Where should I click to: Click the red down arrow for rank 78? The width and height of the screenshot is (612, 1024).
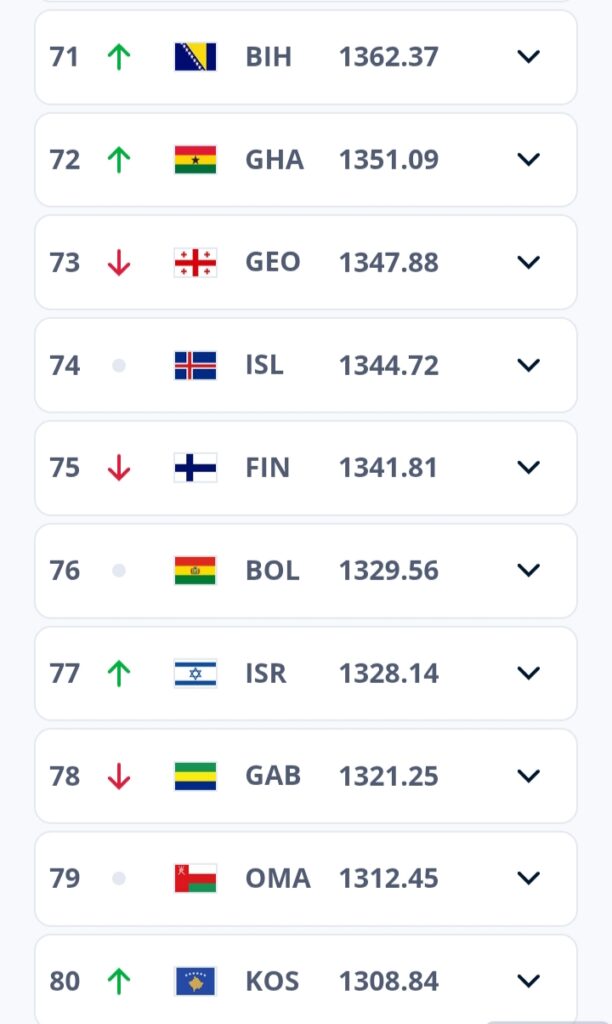pos(119,776)
